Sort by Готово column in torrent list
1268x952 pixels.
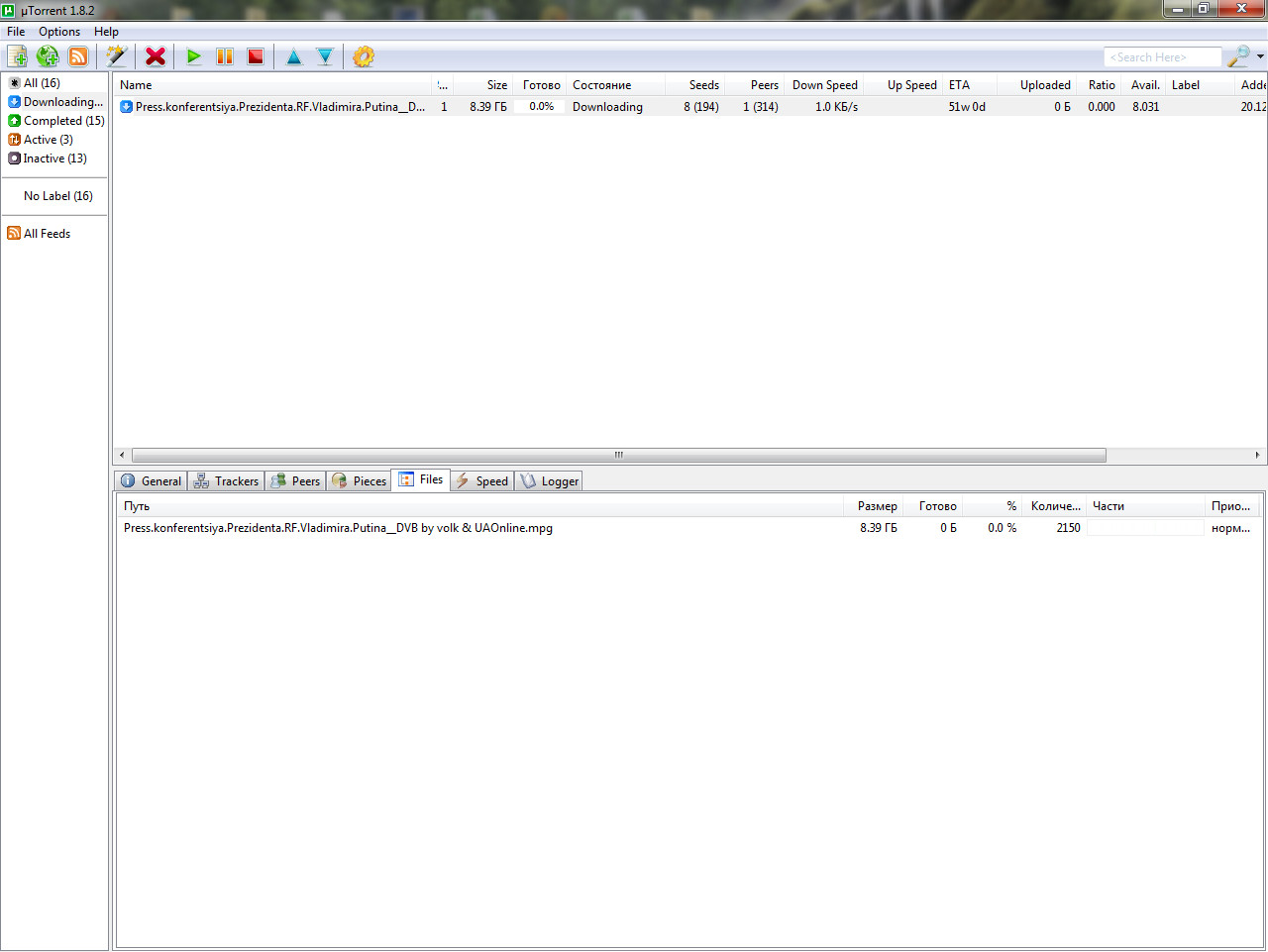pos(540,85)
